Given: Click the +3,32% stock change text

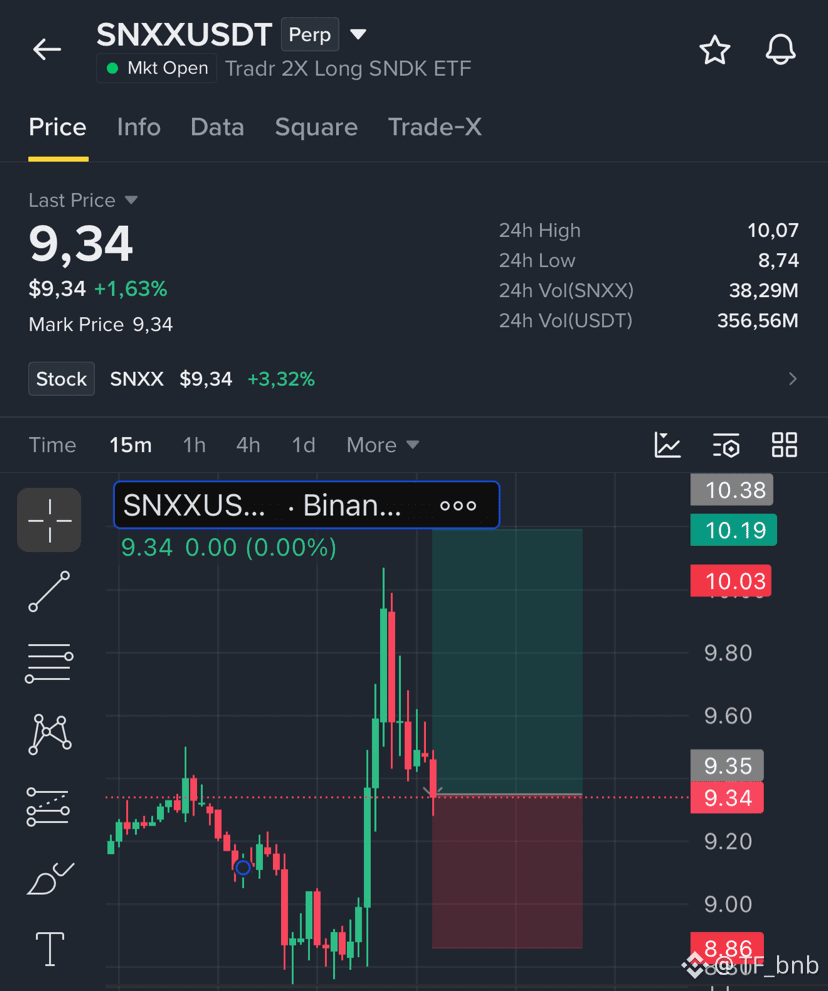Looking at the screenshot, I should point(281,379).
